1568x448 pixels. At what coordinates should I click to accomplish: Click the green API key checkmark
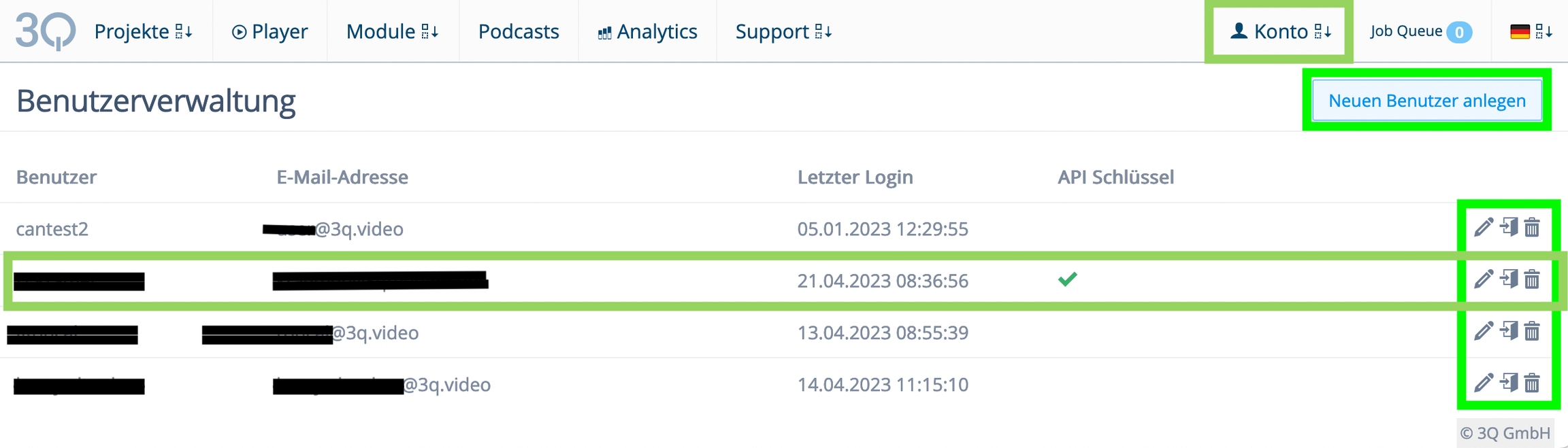[1067, 279]
